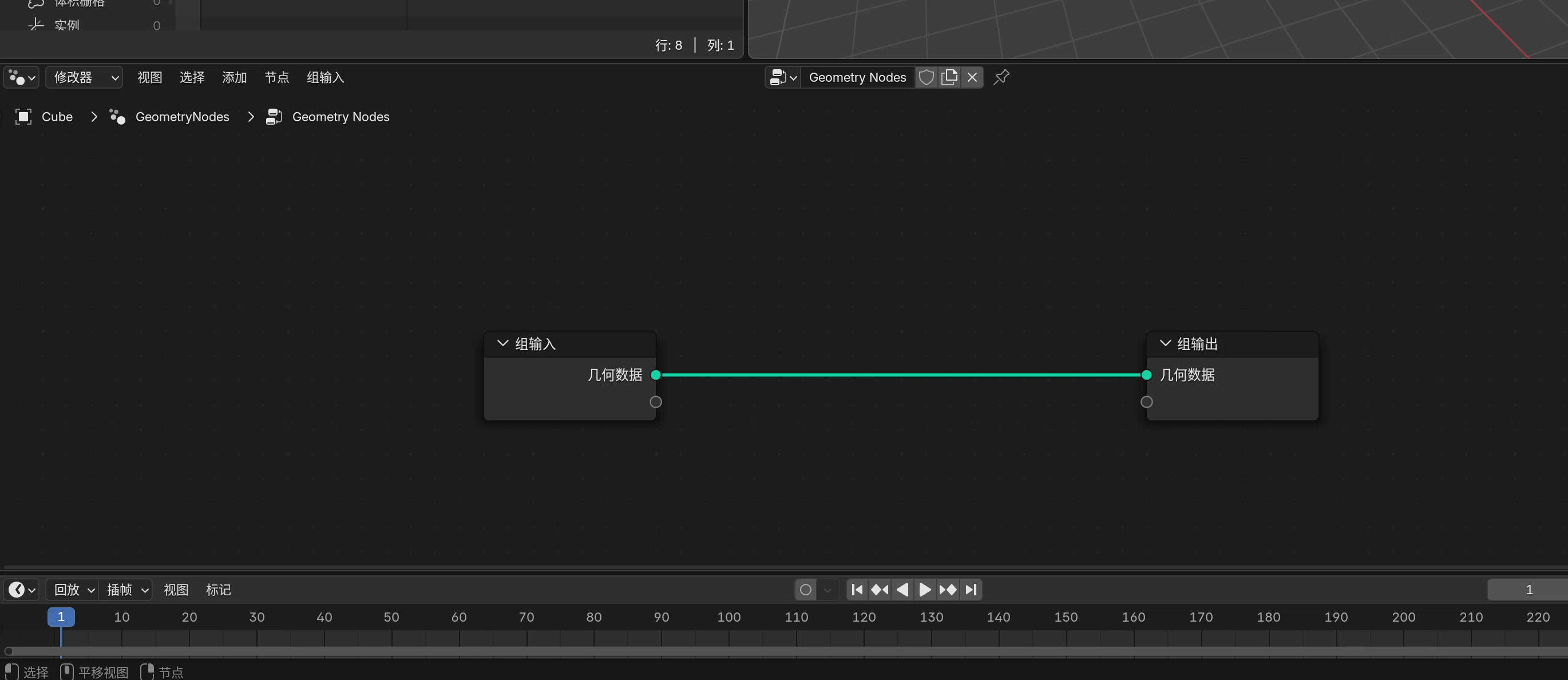Collapse the 组输出 node
Image resolution: width=1568 pixels, height=680 pixels.
1165,343
